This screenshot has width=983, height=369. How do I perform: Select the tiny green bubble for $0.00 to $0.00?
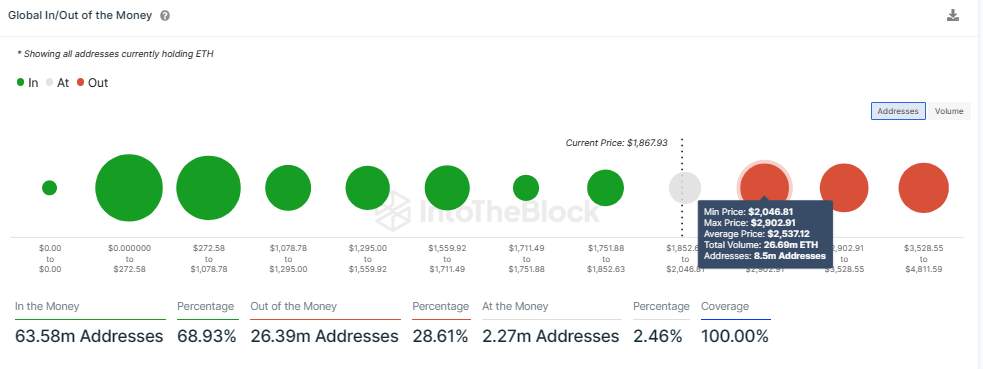click(x=50, y=187)
